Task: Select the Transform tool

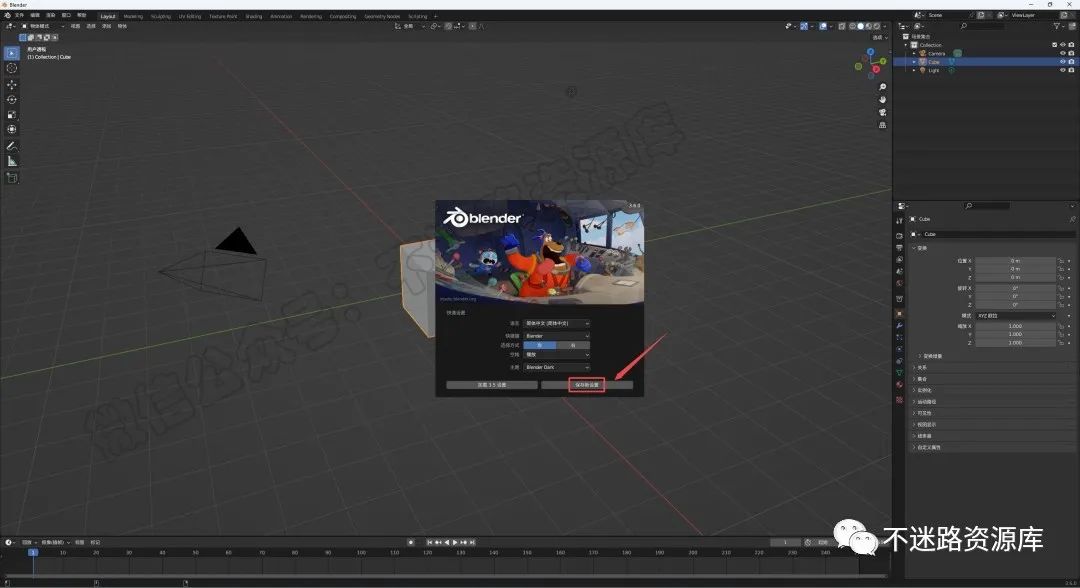Action: (x=12, y=129)
